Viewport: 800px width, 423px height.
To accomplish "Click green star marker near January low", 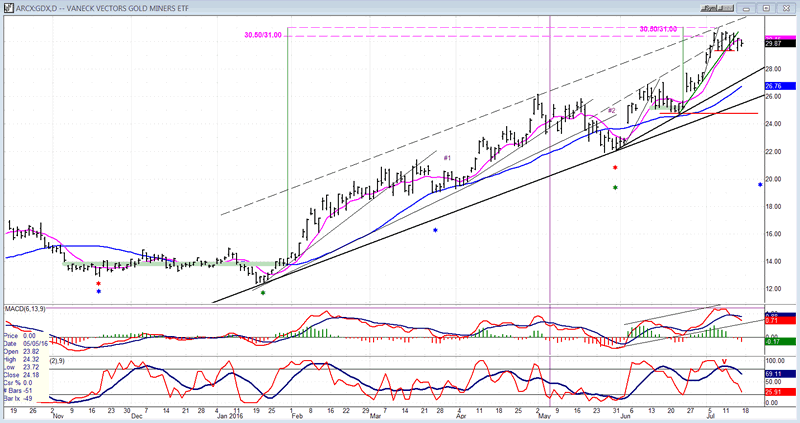I will point(263,292).
